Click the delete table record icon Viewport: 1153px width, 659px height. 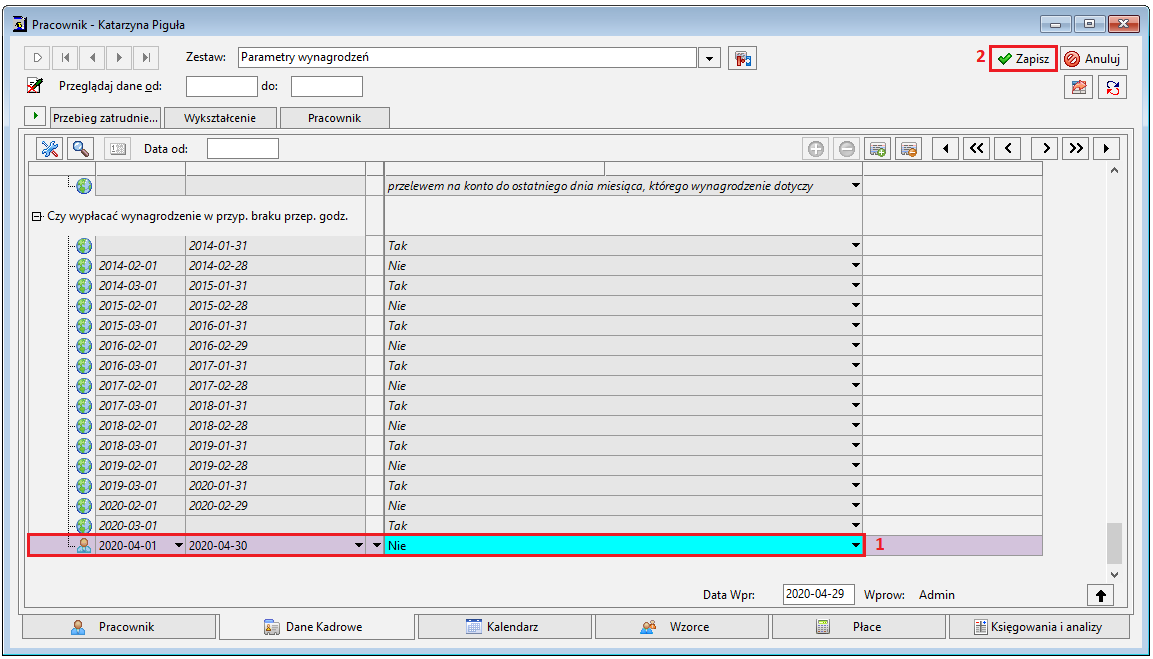click(x=908, y=149)
